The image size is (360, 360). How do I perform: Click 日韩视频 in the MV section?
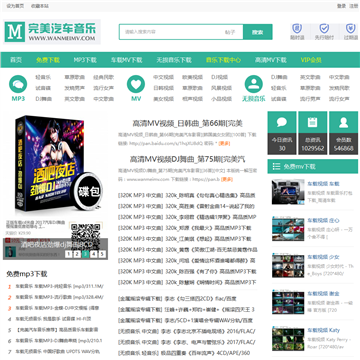pyautogui.click(x=163, y=88)
